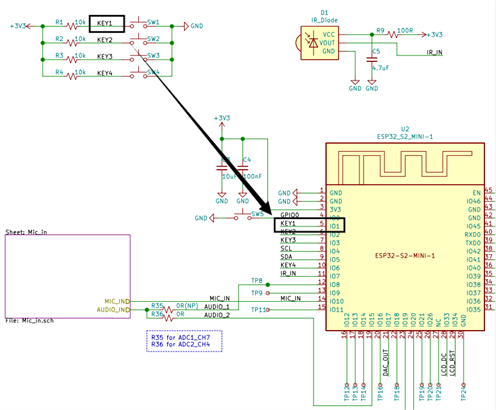The width and height of the screenshot is (496, 410).
Task: Select the MIC_IN hierarchical sheet pin
Action: coord(117,301)
